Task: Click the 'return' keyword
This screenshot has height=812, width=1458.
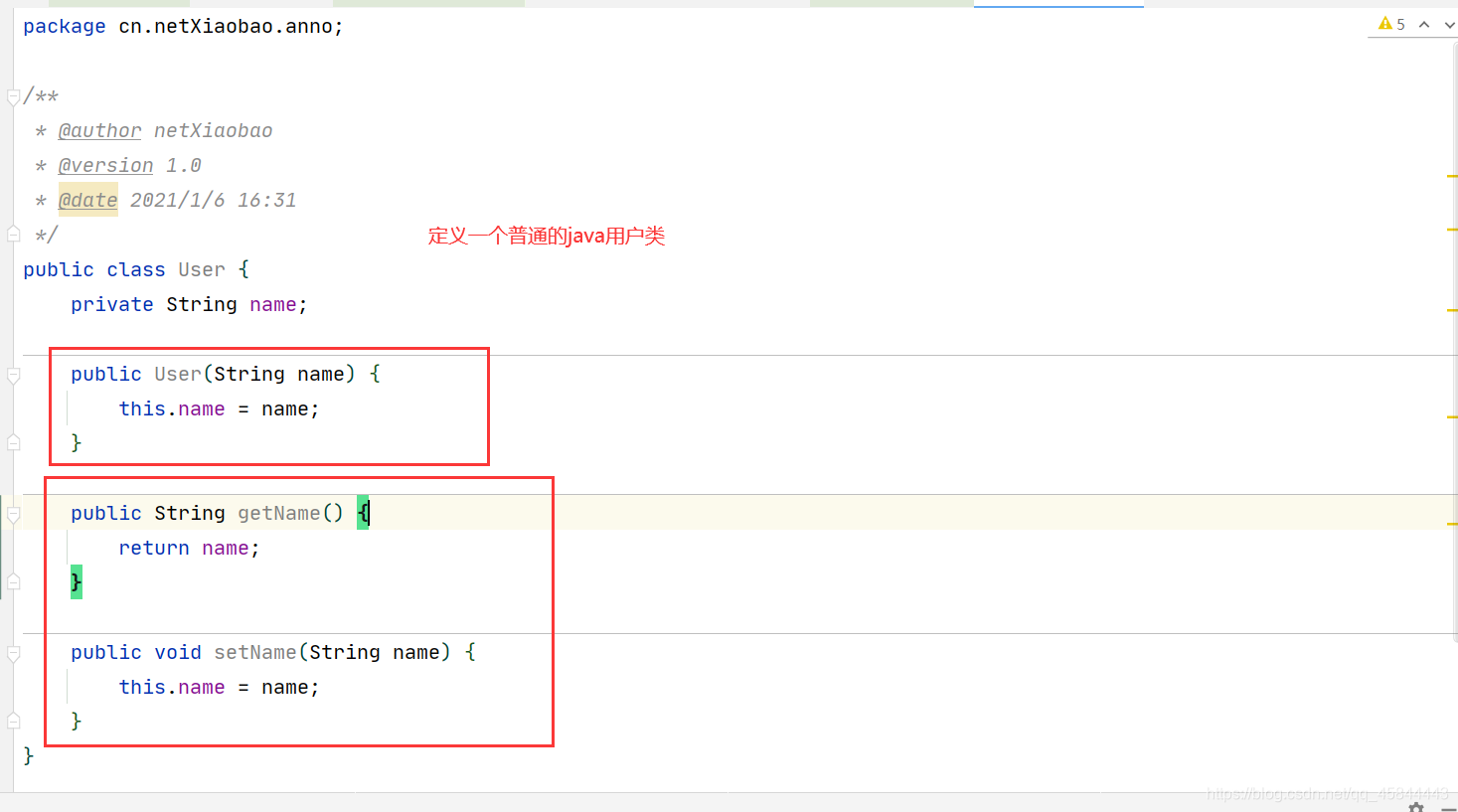Action: (153, 549)
